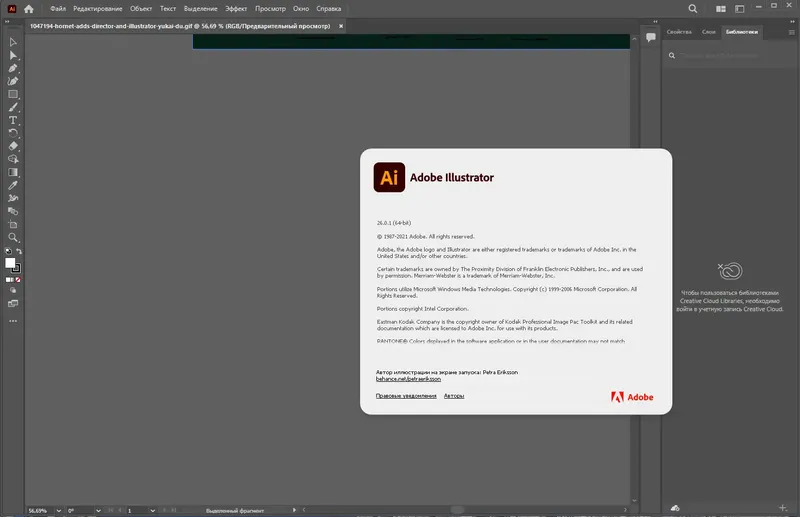Viewport: 800px width, 517px height.
Task: Select the Blend tool
Action: (13, 211)
